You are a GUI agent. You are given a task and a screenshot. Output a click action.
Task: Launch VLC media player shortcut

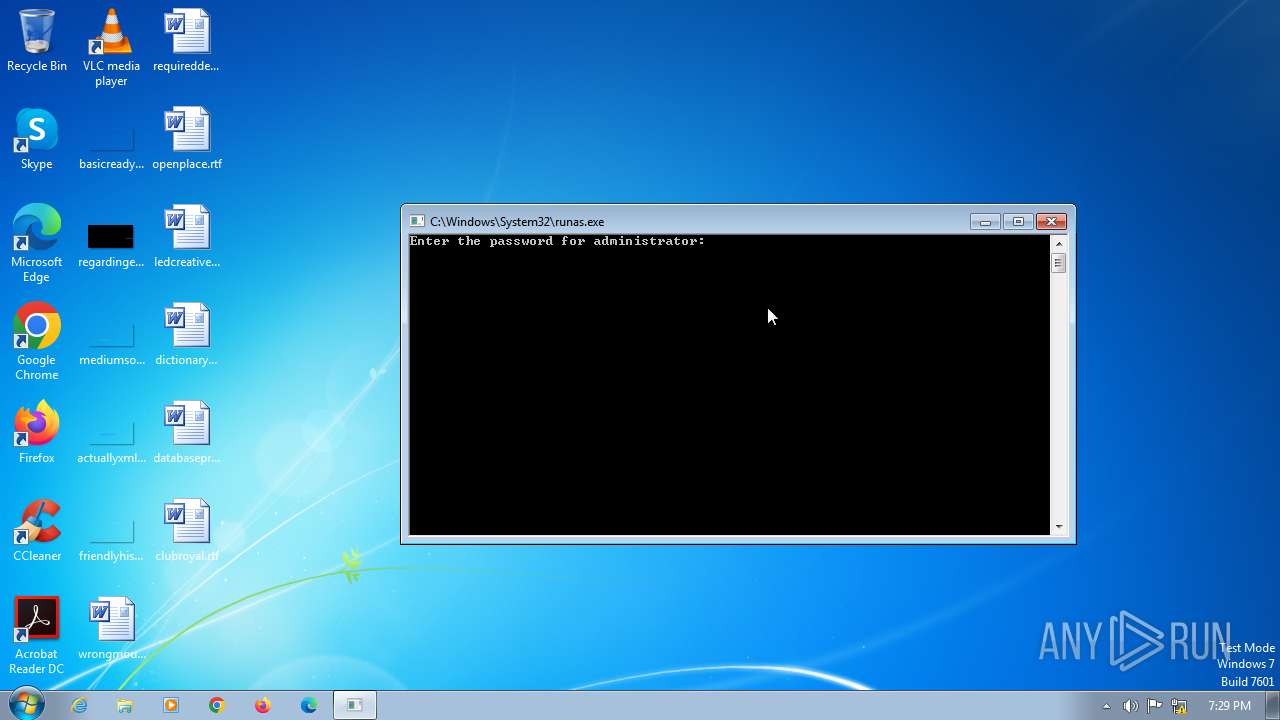[x=111, y=47]
